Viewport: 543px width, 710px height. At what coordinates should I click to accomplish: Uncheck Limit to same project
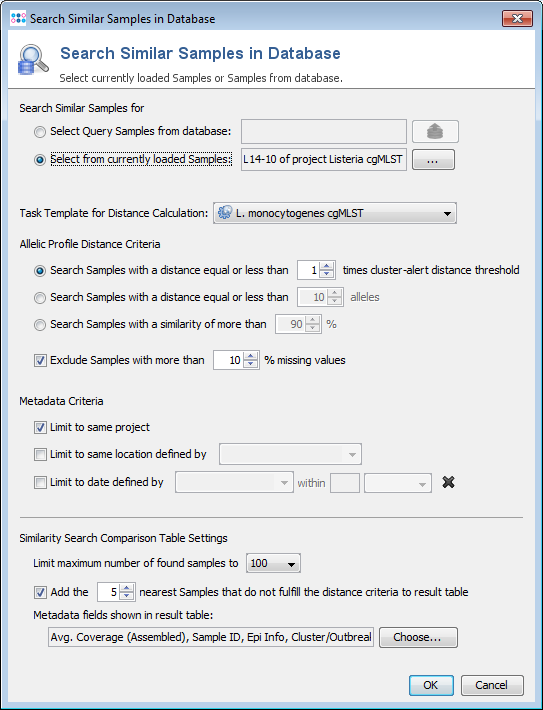point(40,427)
